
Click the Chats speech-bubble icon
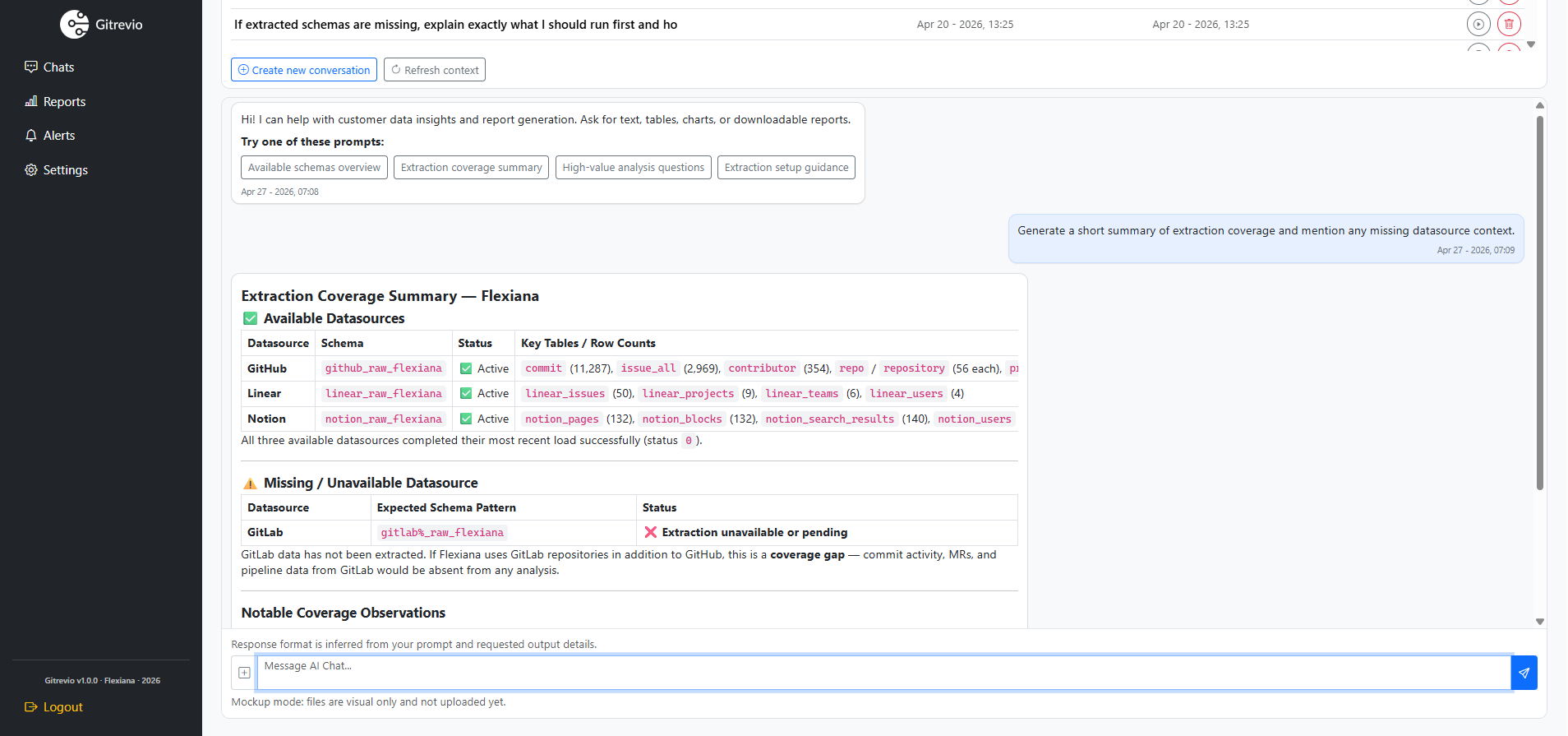click(31, 67)
